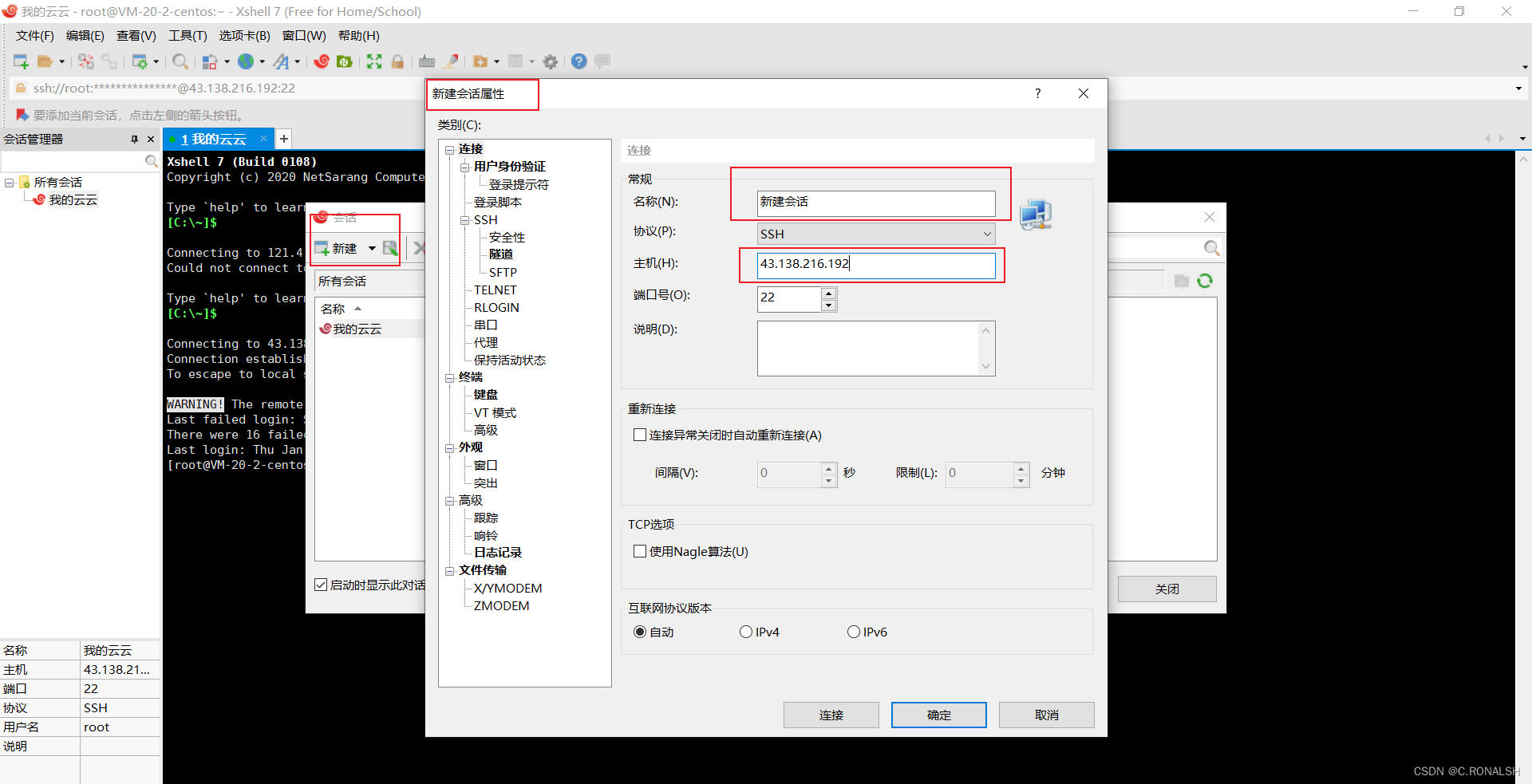Viewport: 1532px width, 784px height.
Task: Click the new session toolbar icon
Action: (22, 61)
